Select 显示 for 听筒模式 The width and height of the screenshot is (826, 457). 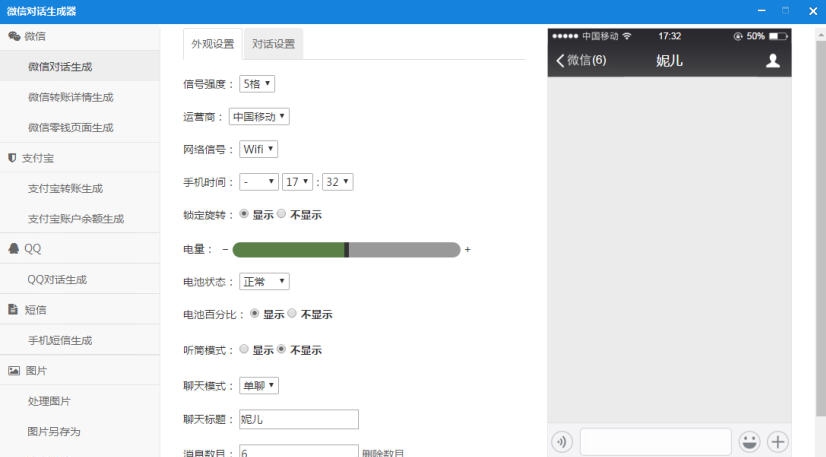244,349
